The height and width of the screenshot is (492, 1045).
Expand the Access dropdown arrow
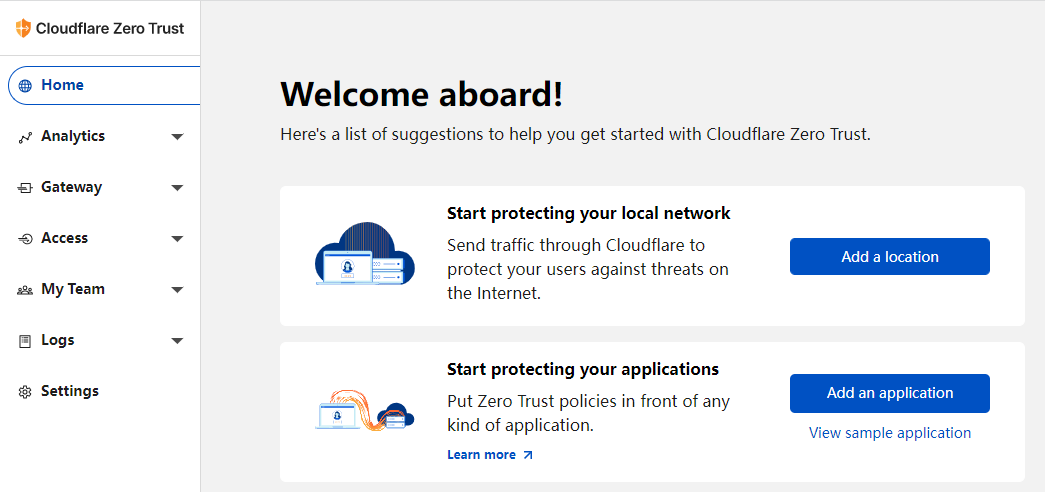point(177,239)
